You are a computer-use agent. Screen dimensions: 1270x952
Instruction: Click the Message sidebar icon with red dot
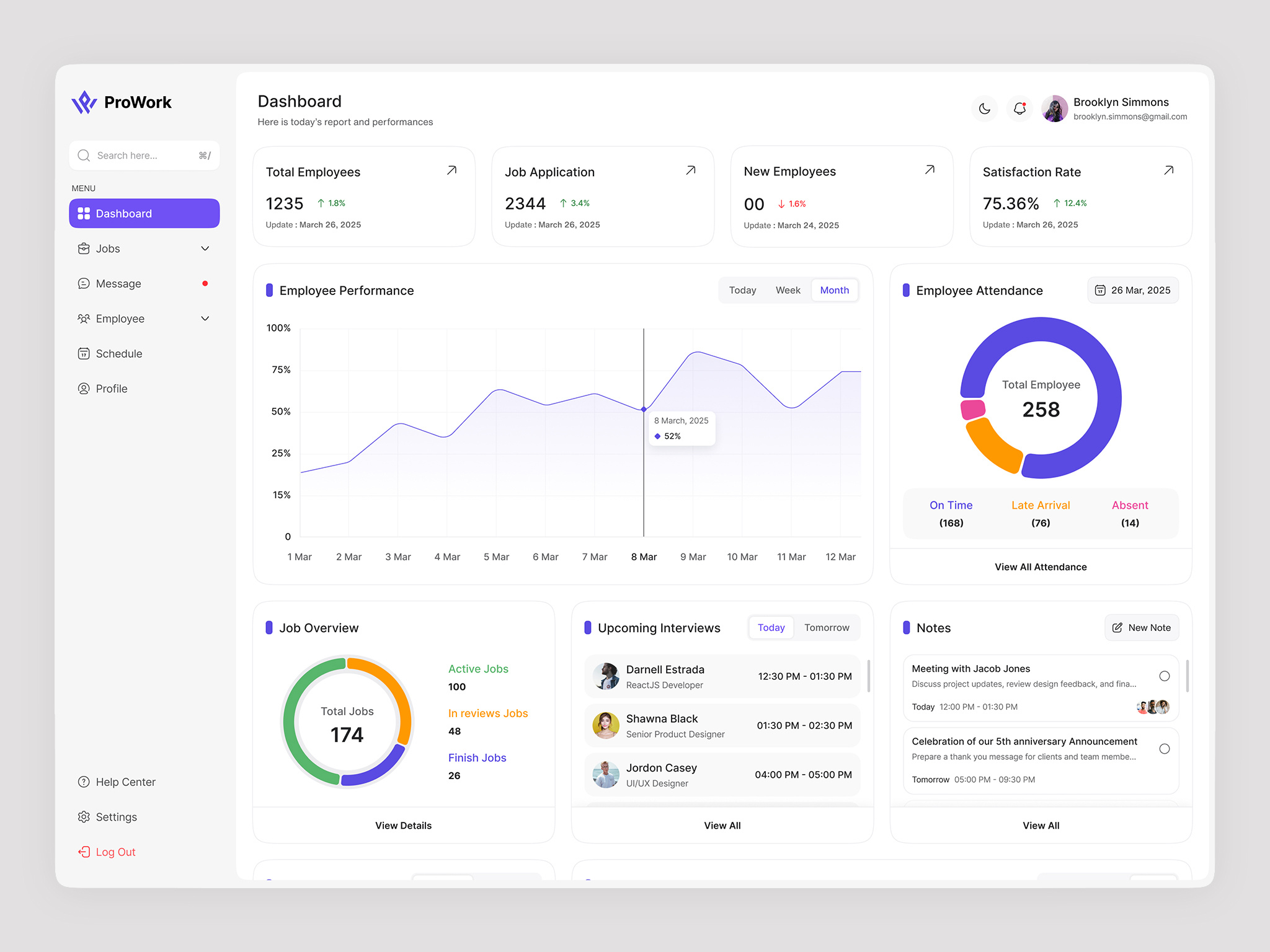pyautogui.click(x=84, y=283)
